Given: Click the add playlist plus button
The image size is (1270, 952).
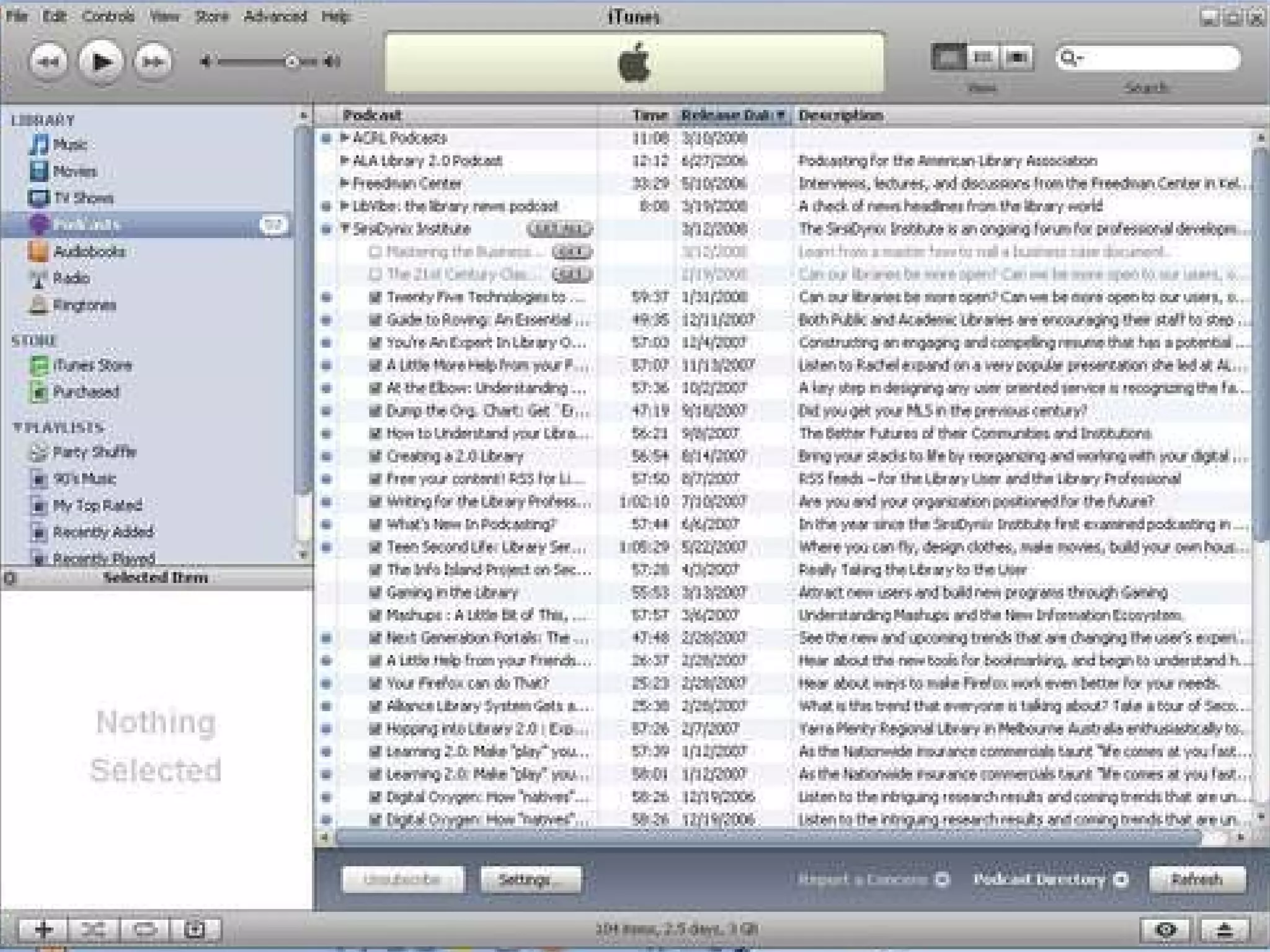Looking at the screenshot, I should 43,929.
